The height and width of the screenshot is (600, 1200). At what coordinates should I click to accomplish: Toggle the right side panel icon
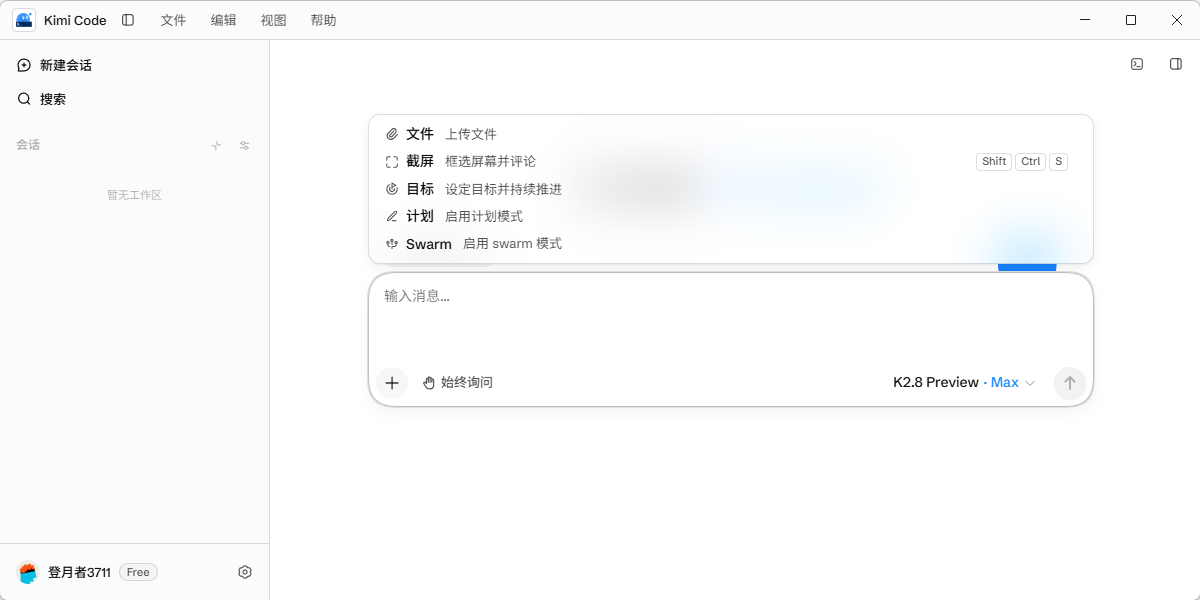tap(1176, 64)
